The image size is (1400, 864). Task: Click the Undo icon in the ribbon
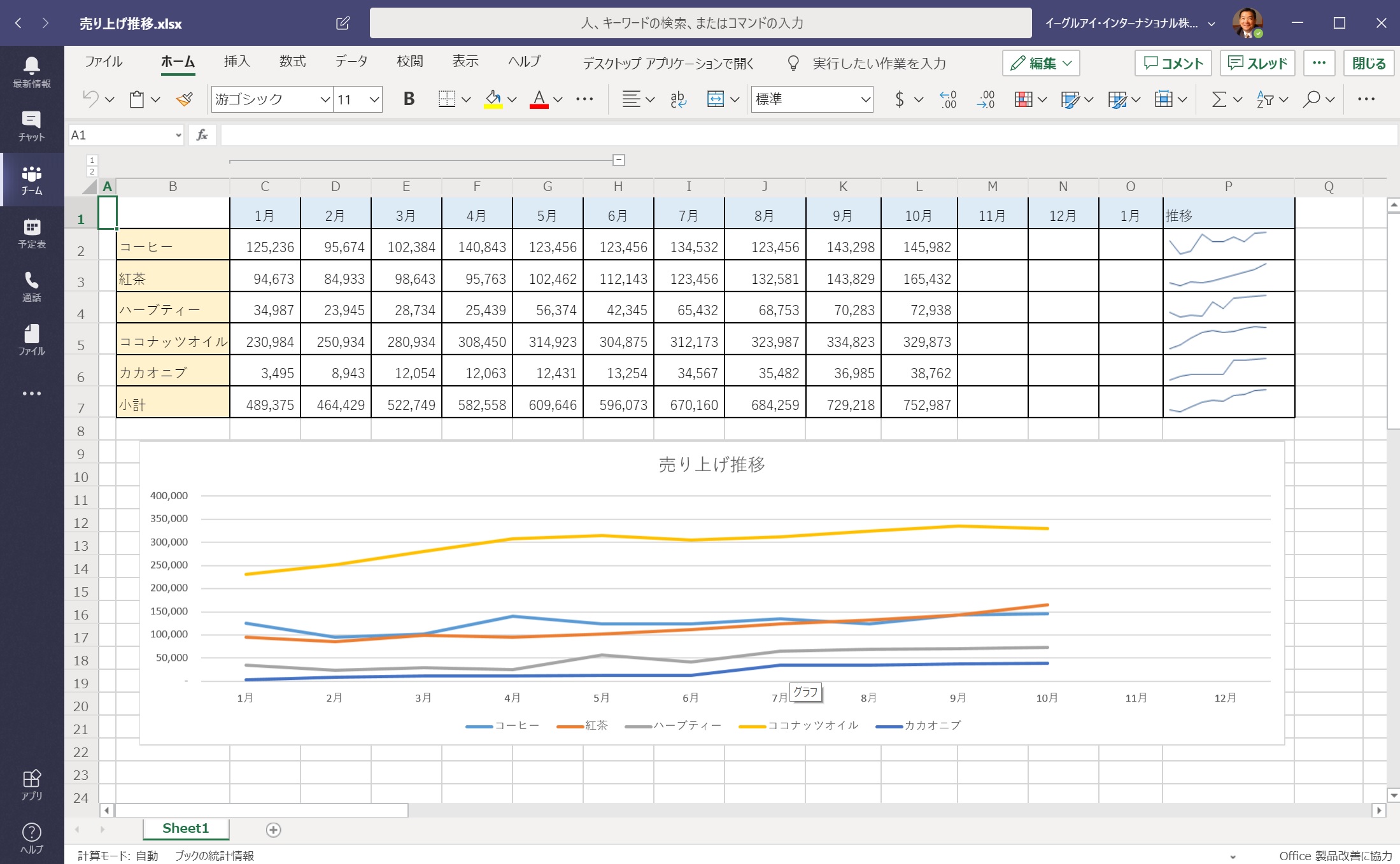[91, 99]
